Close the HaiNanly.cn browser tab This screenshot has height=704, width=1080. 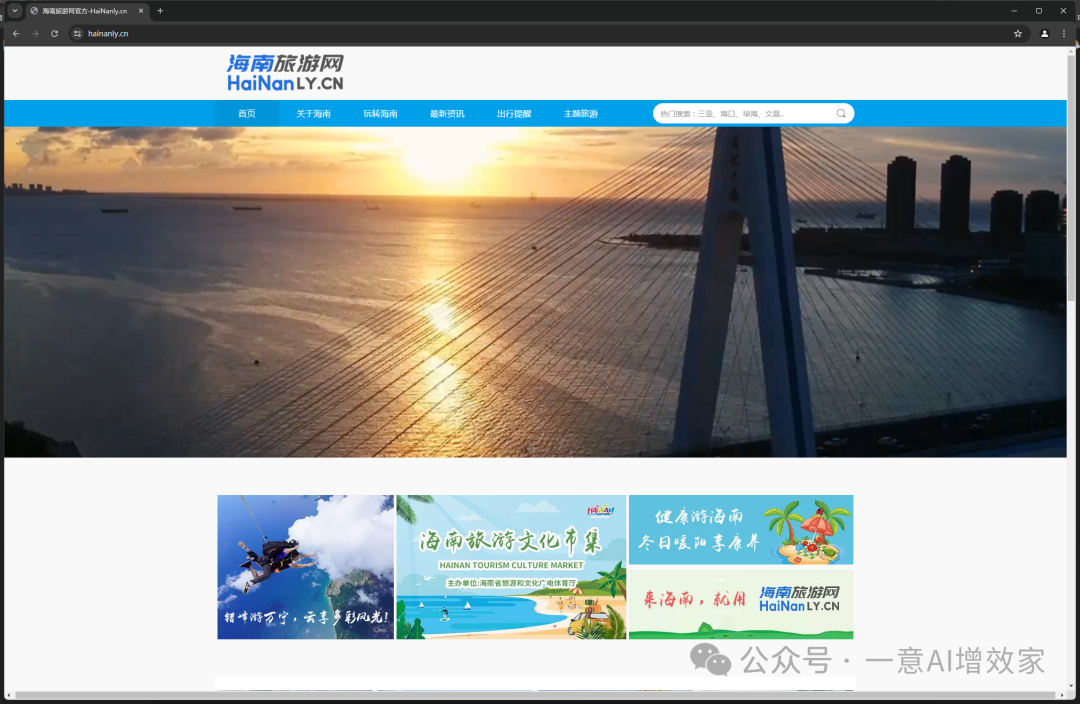pos(140,11)
